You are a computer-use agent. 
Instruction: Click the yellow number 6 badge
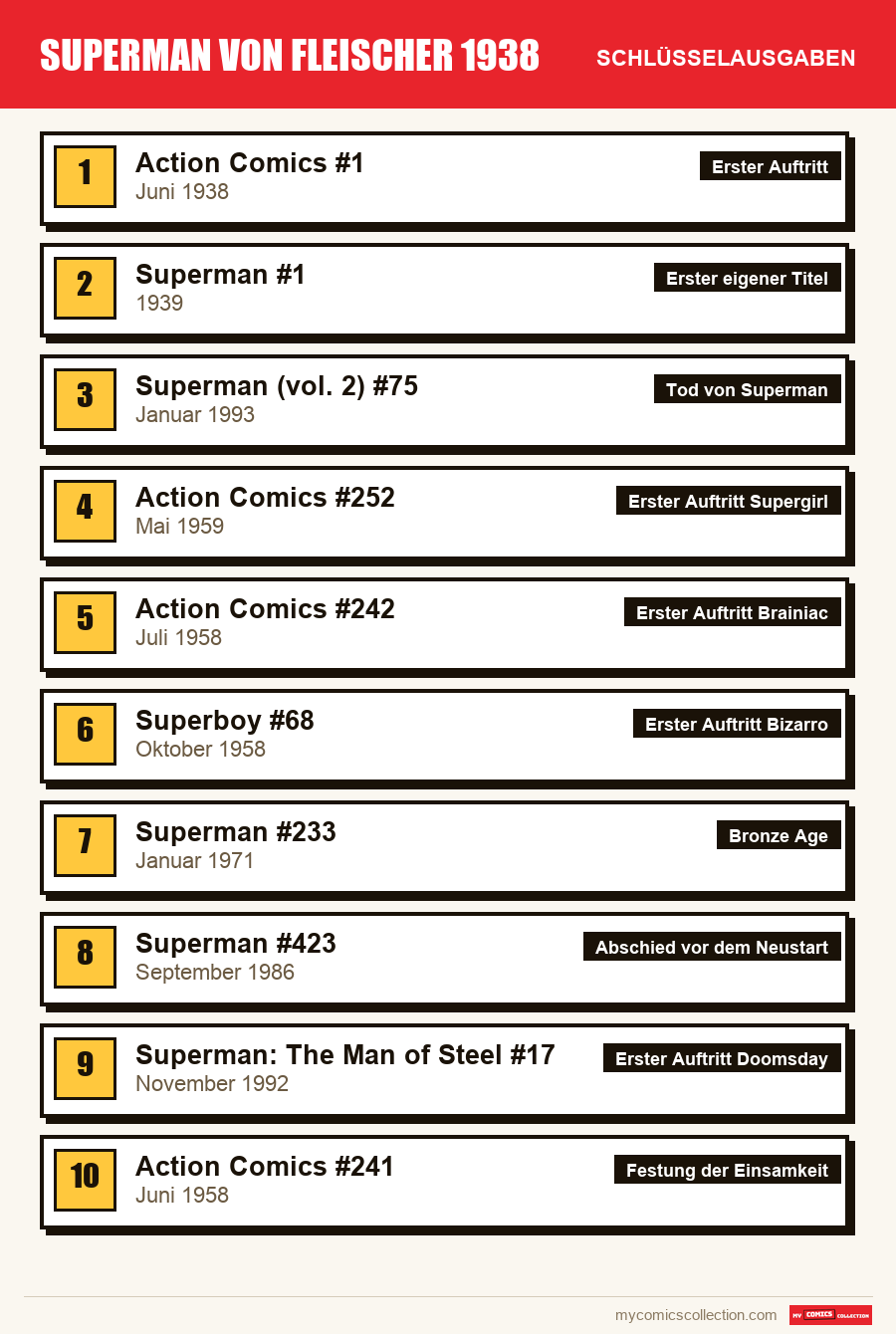point(85,735)
